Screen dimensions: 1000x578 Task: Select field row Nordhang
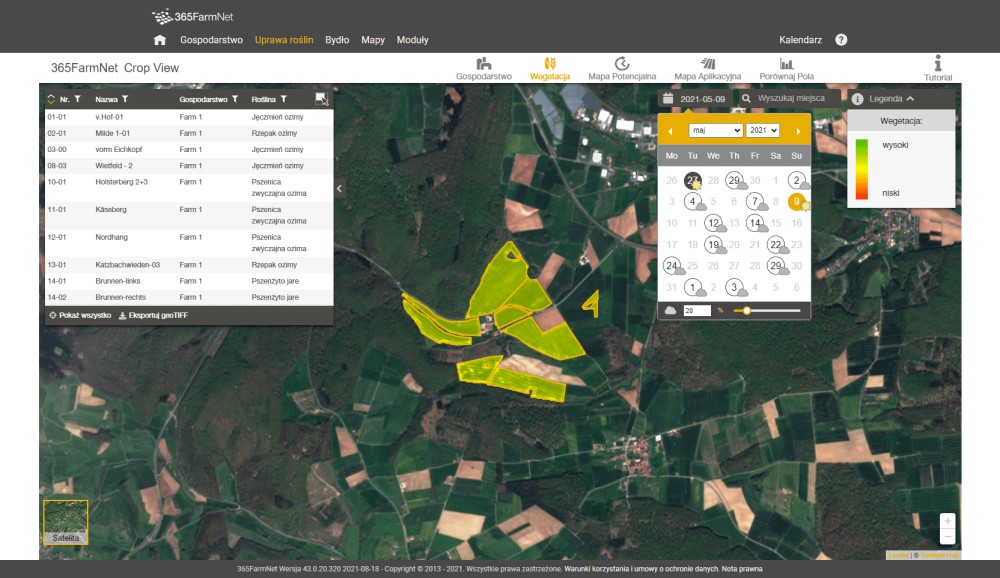tap(189, 242)
